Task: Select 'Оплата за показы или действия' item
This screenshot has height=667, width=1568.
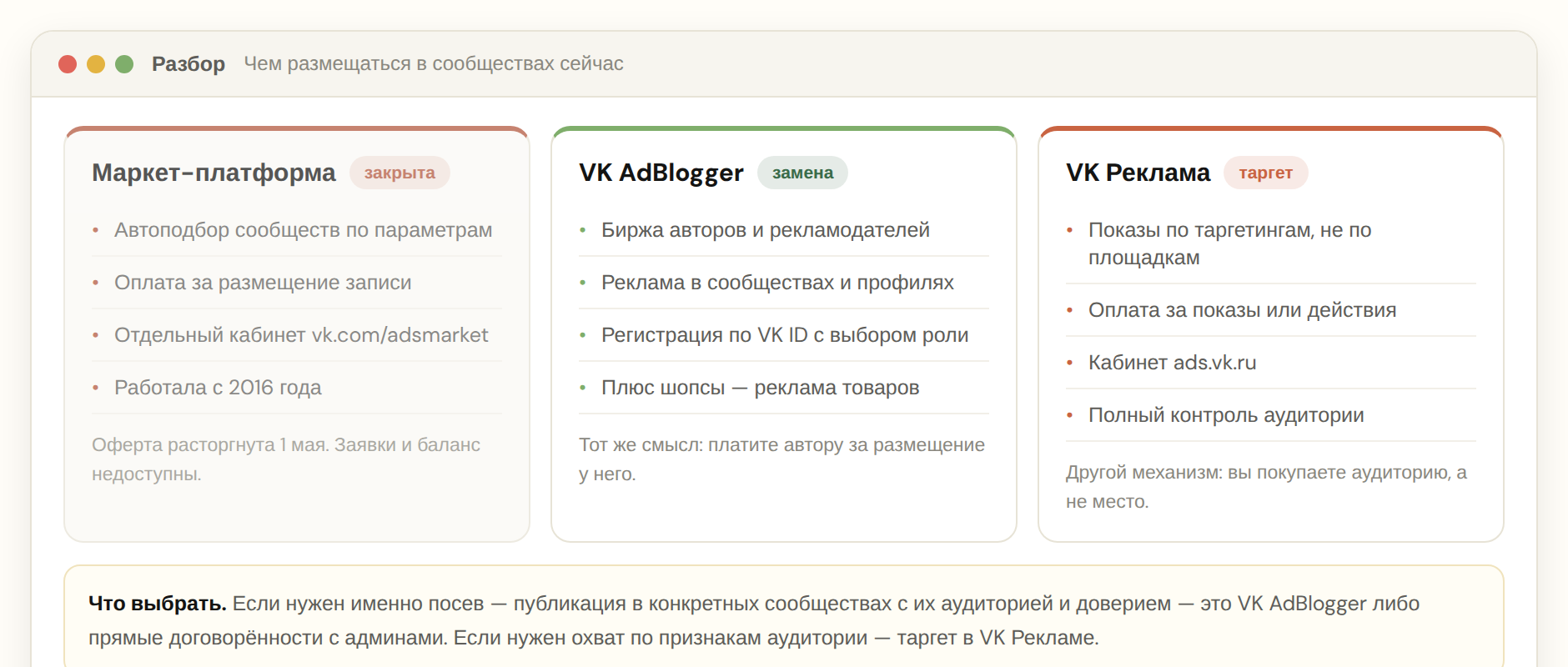Action: click(1271, 310)
